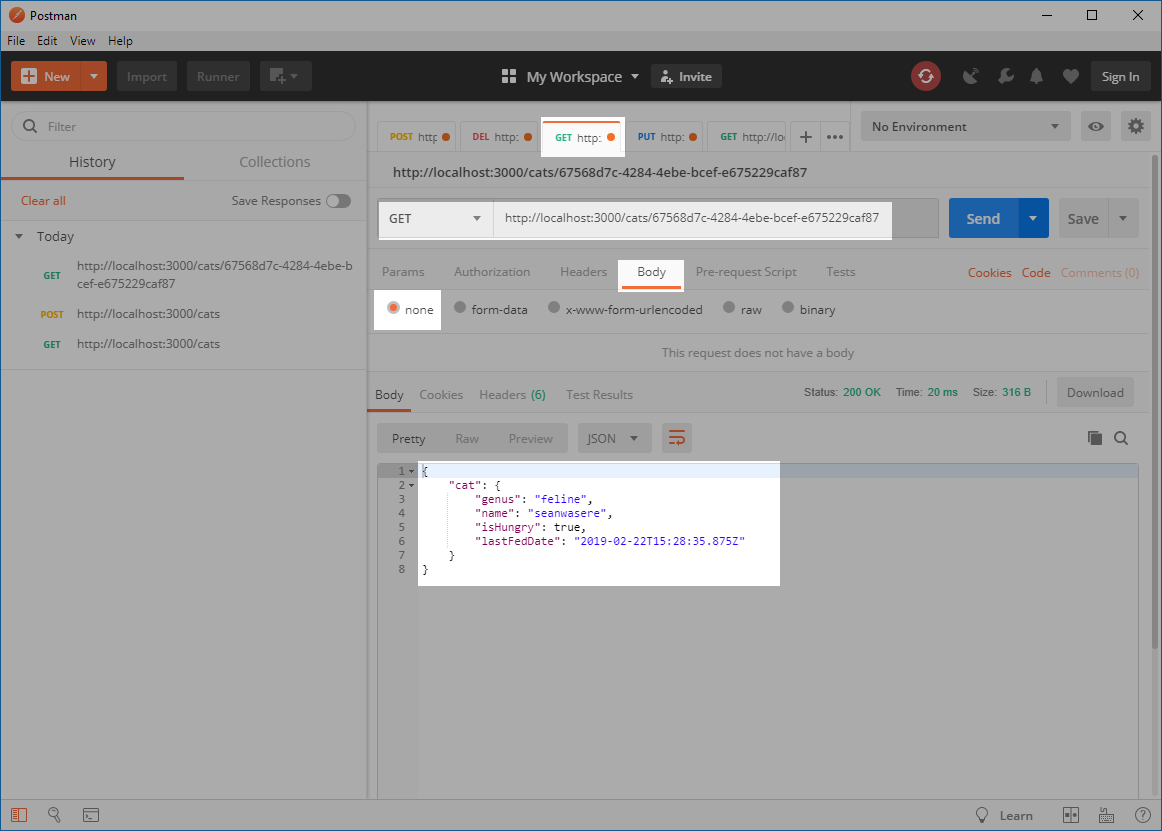This screenshot has height=831, width=1162.
Task: Select the raw body radio button
Action: click(729, 308)
